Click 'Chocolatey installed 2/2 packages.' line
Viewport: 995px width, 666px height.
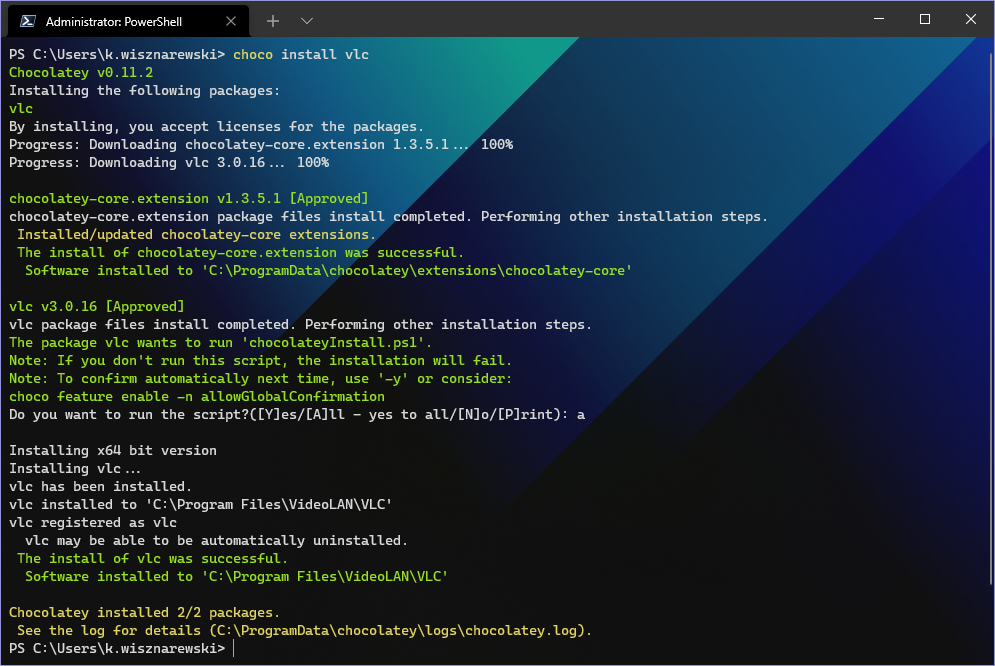(145, 613)
